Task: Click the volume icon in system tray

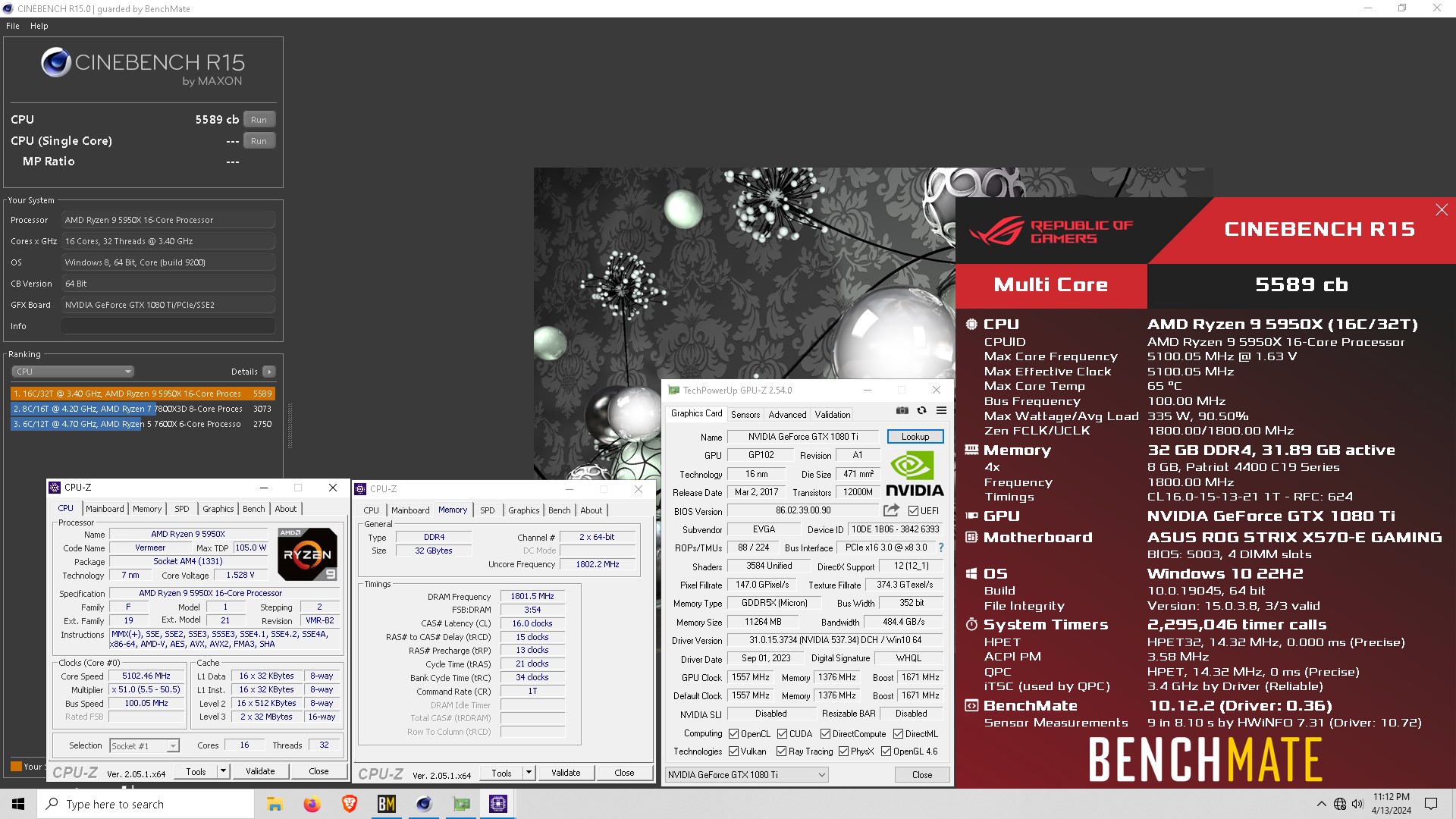Action: pyautogui.click(x=1357, y=804)
